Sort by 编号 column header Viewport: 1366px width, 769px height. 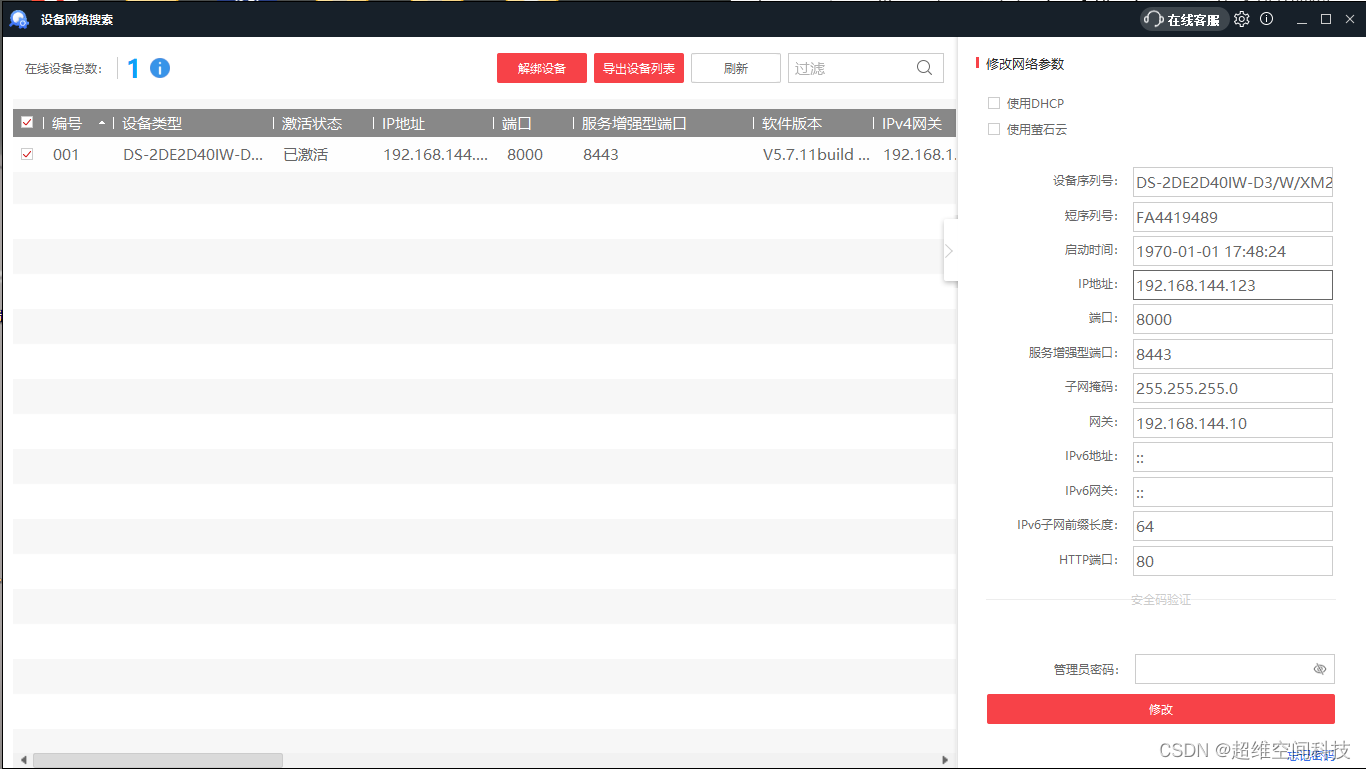67,123
